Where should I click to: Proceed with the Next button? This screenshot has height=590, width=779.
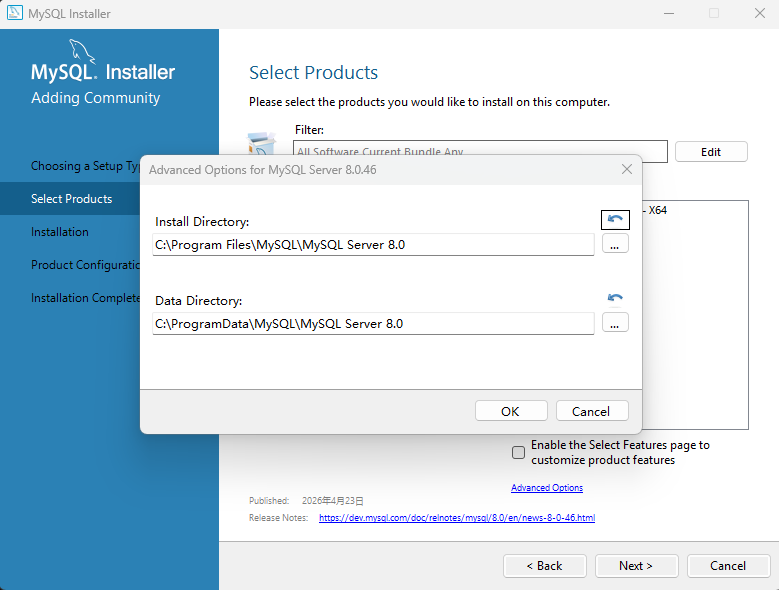636,566
